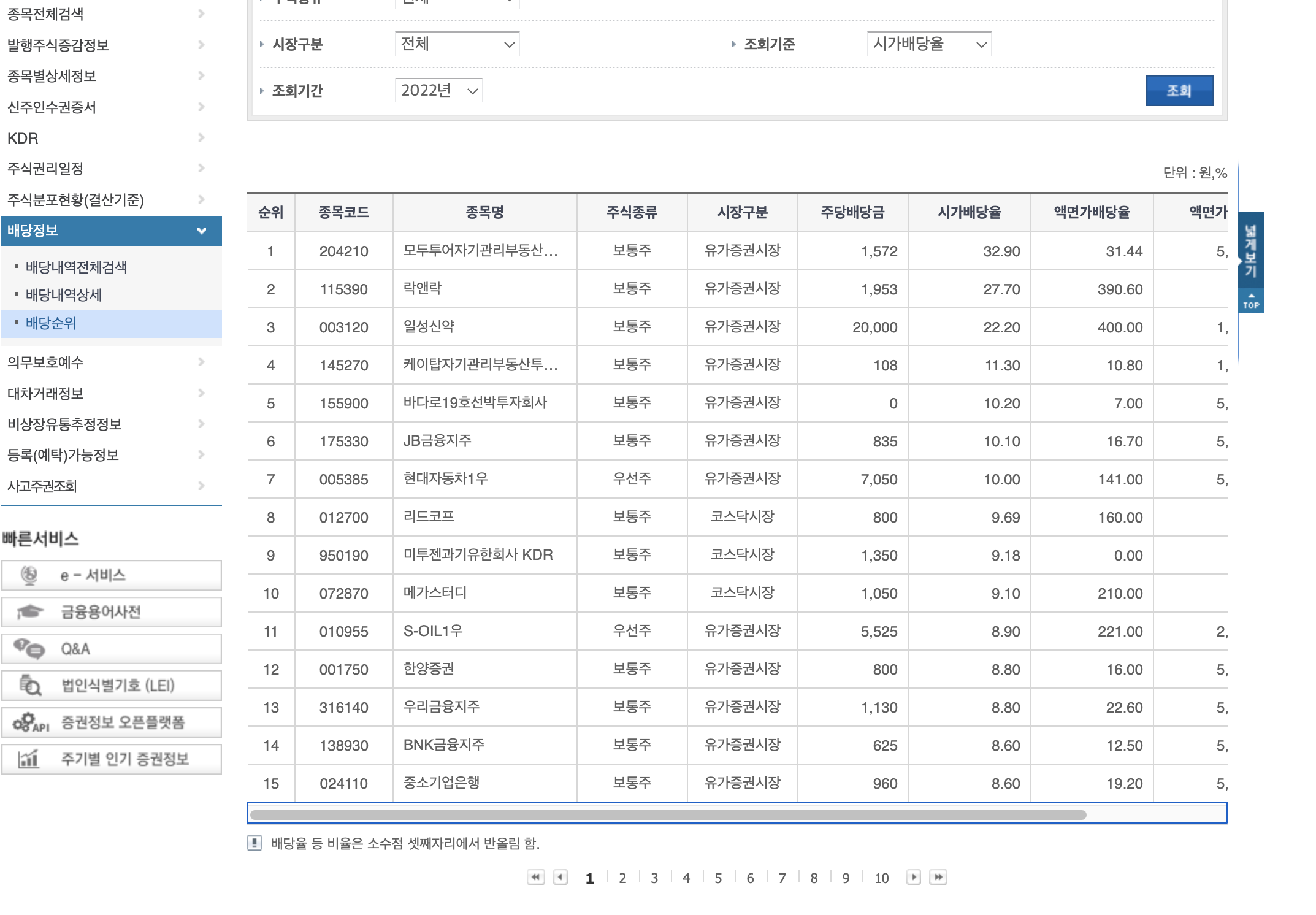Open the 조회기간 2022년 dropdown
1316x915 pixels.
[x=438, y=91]
